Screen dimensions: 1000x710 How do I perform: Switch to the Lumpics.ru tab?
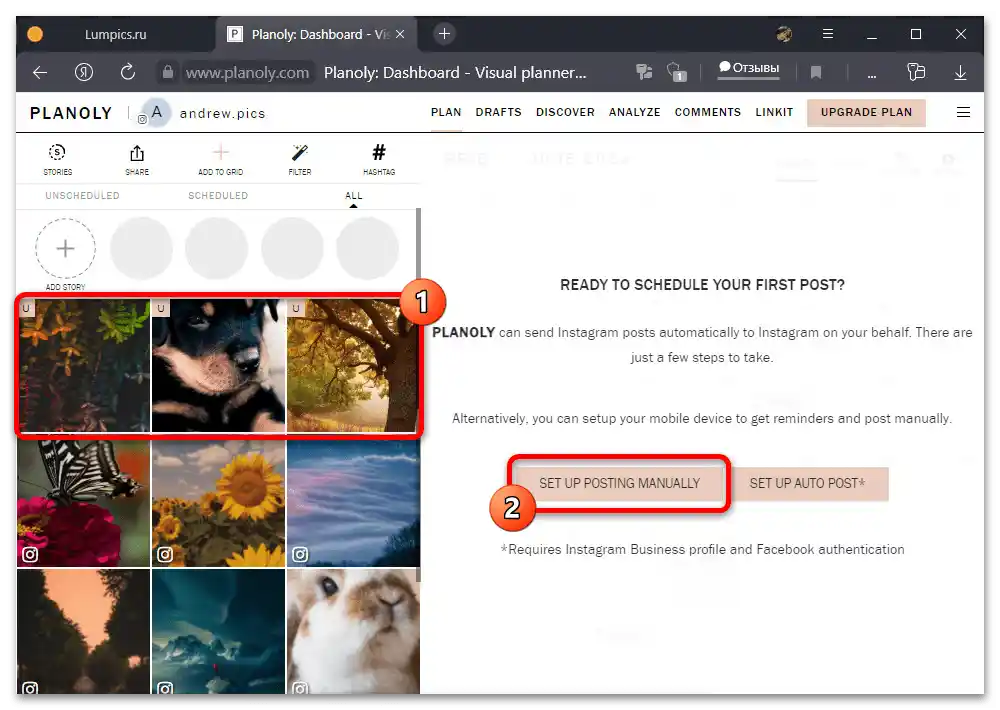(x=116, y=34)
